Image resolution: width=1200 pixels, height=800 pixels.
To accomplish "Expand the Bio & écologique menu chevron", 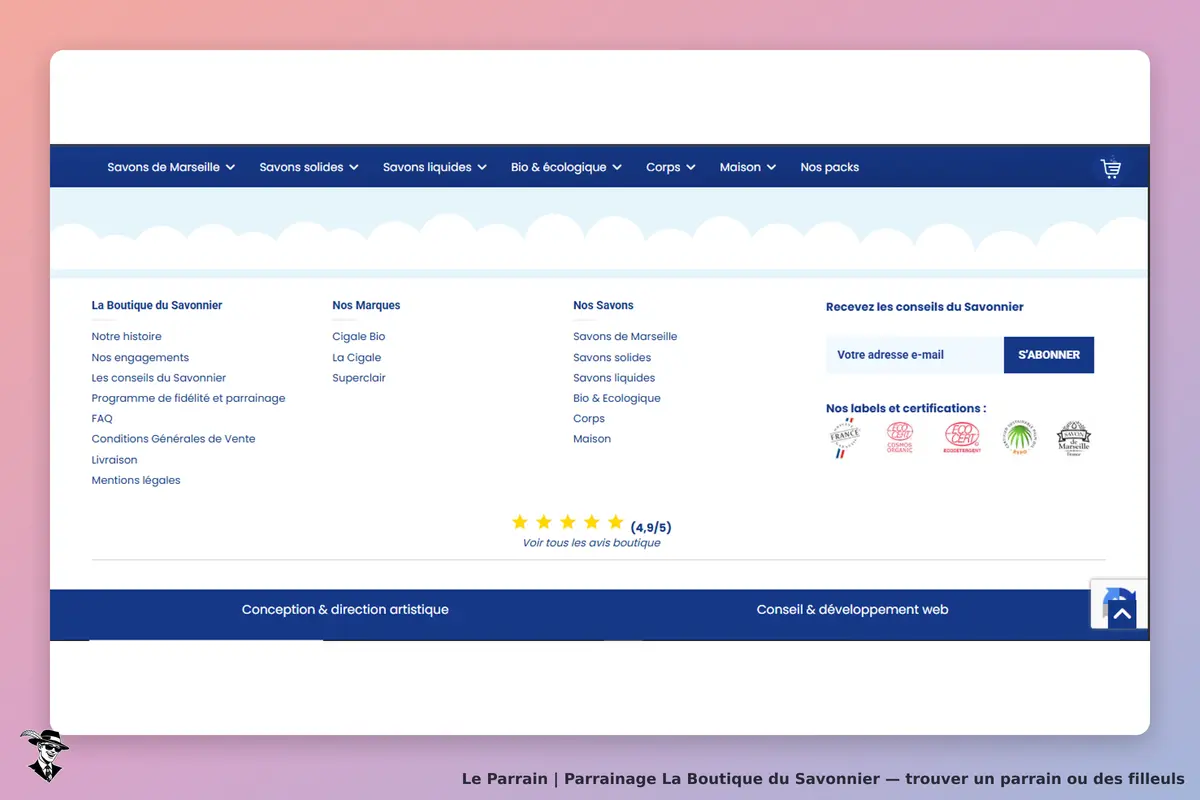I will [x=617, y=168].
